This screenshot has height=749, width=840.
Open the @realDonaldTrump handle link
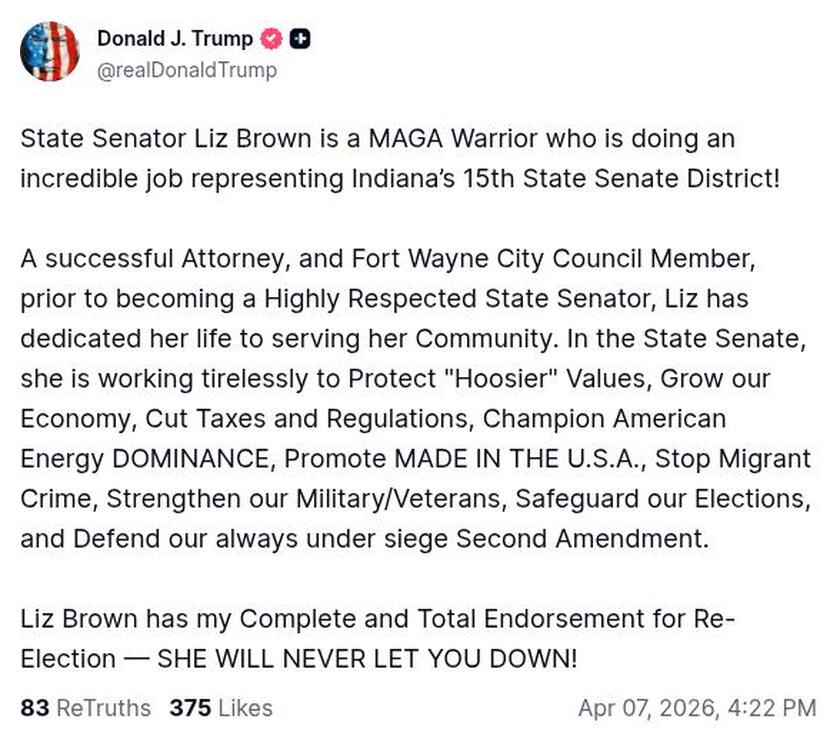pyautogui.click(x=187, y=70)
